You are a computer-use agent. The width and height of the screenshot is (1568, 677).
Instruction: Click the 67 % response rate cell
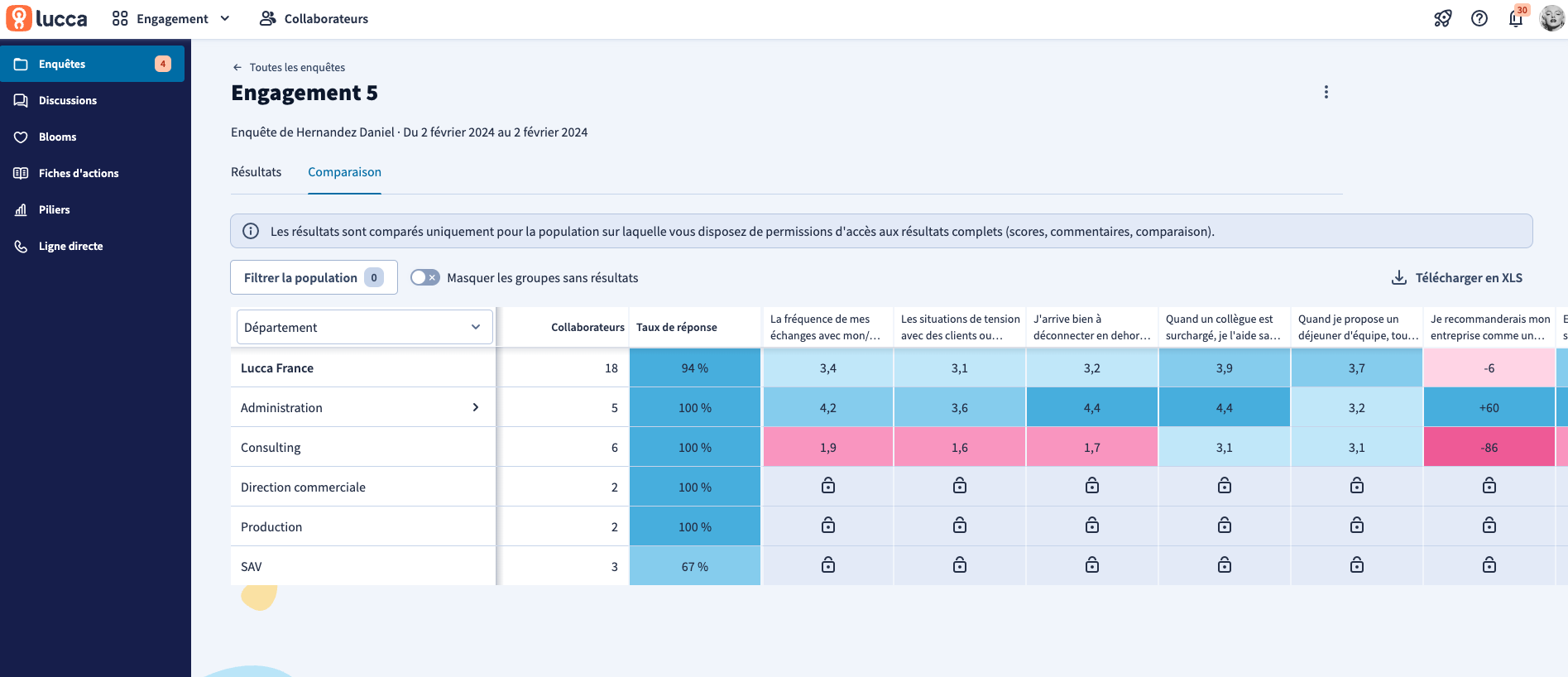pyautogui.click(x=695, y=566)
